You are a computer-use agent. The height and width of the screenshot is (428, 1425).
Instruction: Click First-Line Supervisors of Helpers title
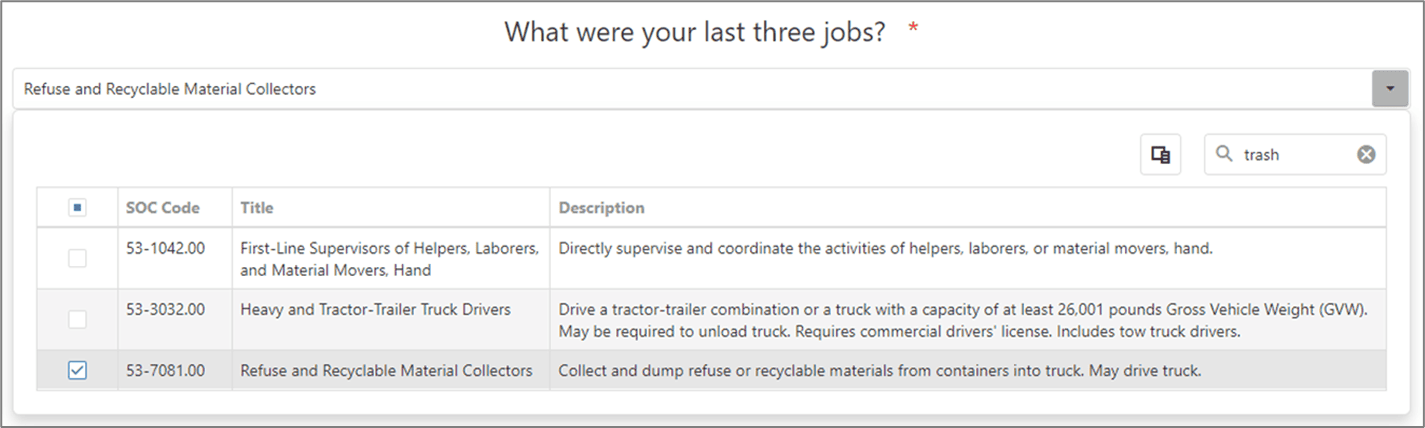[x=391, y=258]
